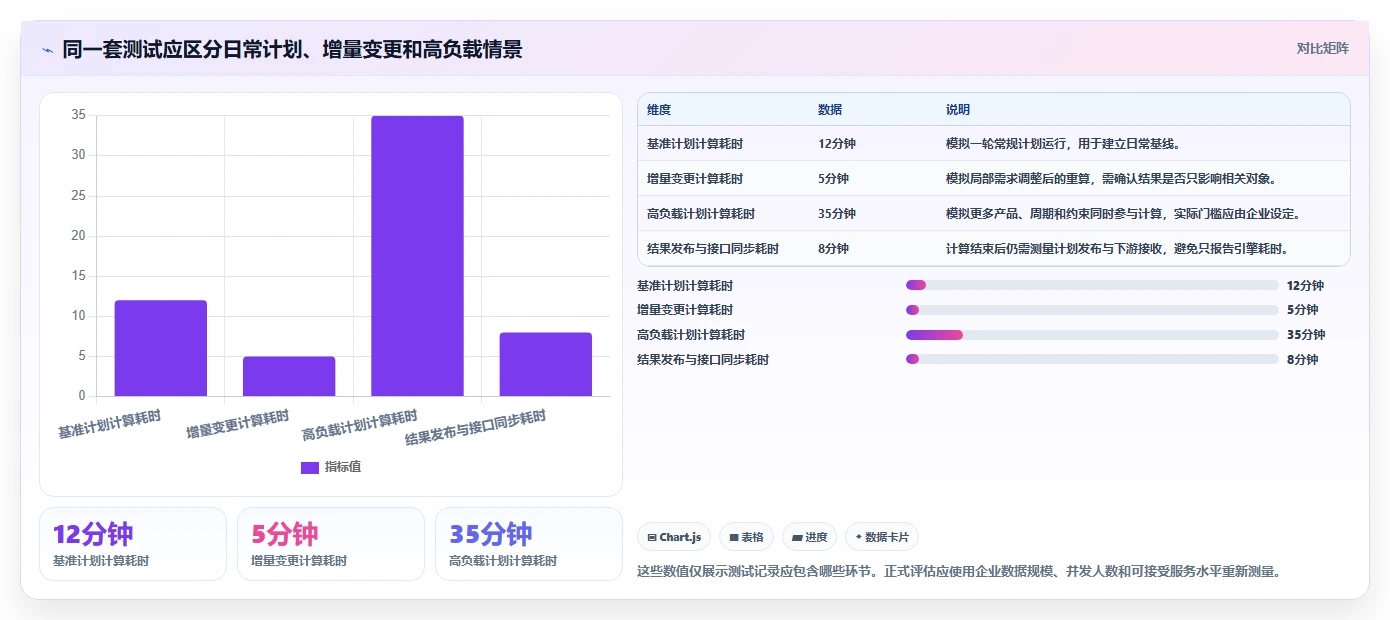Screen dimensions: 1390x620
Task: Click the 进度 chip
Action: (x=809, y=537)
